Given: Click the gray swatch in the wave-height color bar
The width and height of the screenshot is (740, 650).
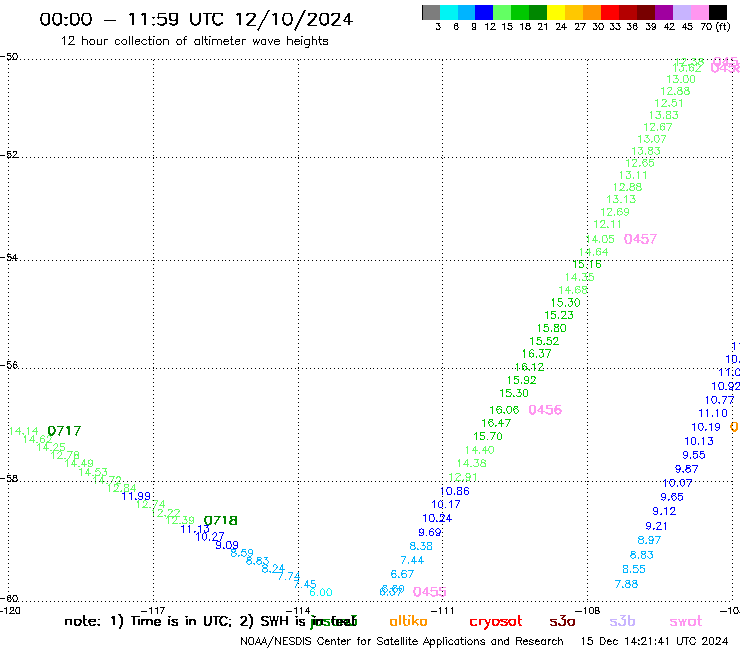Looking at the screenshot, I should click(x=431, y=12).
